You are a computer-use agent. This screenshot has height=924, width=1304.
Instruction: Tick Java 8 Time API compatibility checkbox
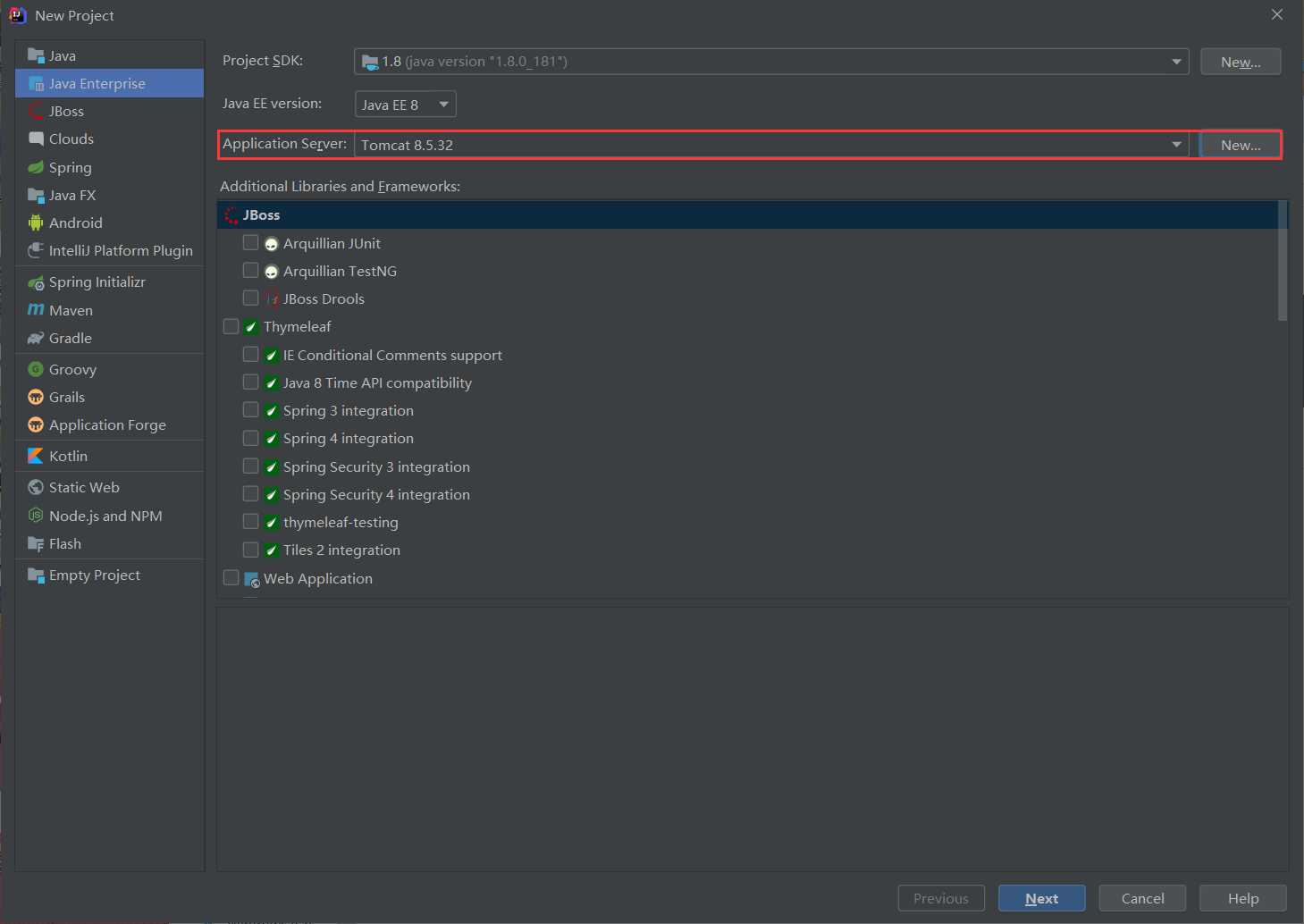pyautogui.click(x=250, y=382)
